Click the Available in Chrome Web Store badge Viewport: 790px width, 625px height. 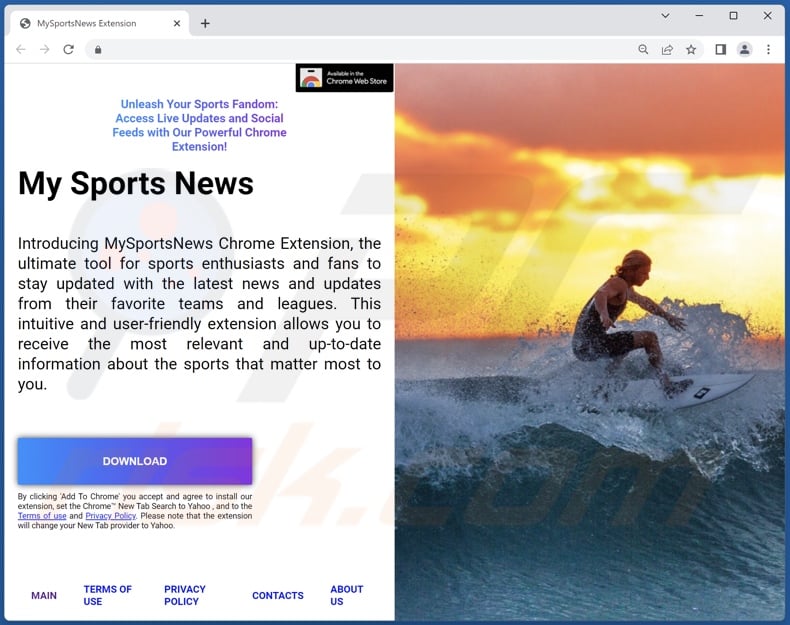pos(345,78)
